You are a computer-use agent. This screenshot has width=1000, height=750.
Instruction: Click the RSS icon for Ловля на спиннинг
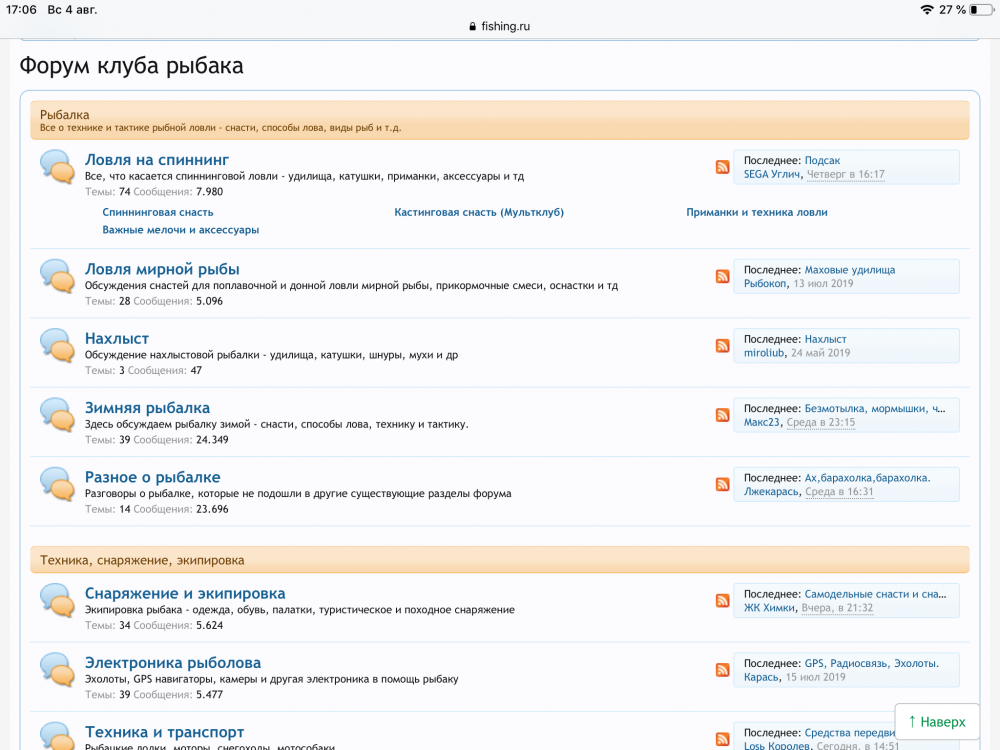722,167
